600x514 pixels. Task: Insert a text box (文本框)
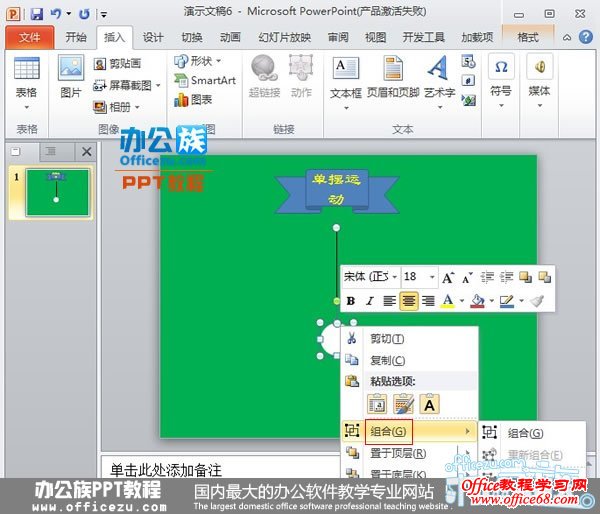pos(345,78)
